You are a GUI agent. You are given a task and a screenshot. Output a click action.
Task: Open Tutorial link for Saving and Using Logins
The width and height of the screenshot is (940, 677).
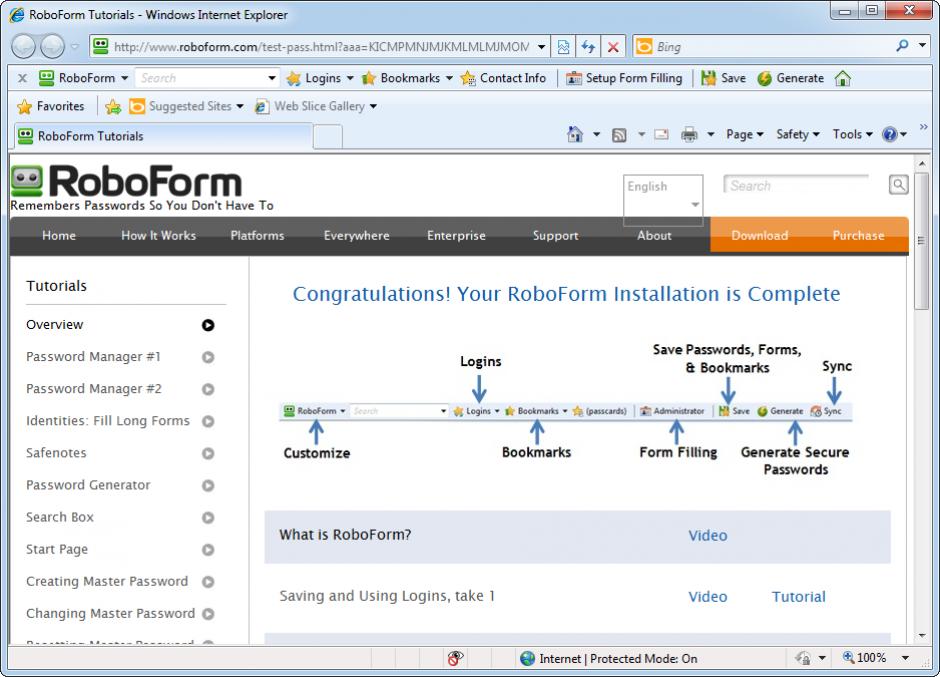click(x=799, y=597)
